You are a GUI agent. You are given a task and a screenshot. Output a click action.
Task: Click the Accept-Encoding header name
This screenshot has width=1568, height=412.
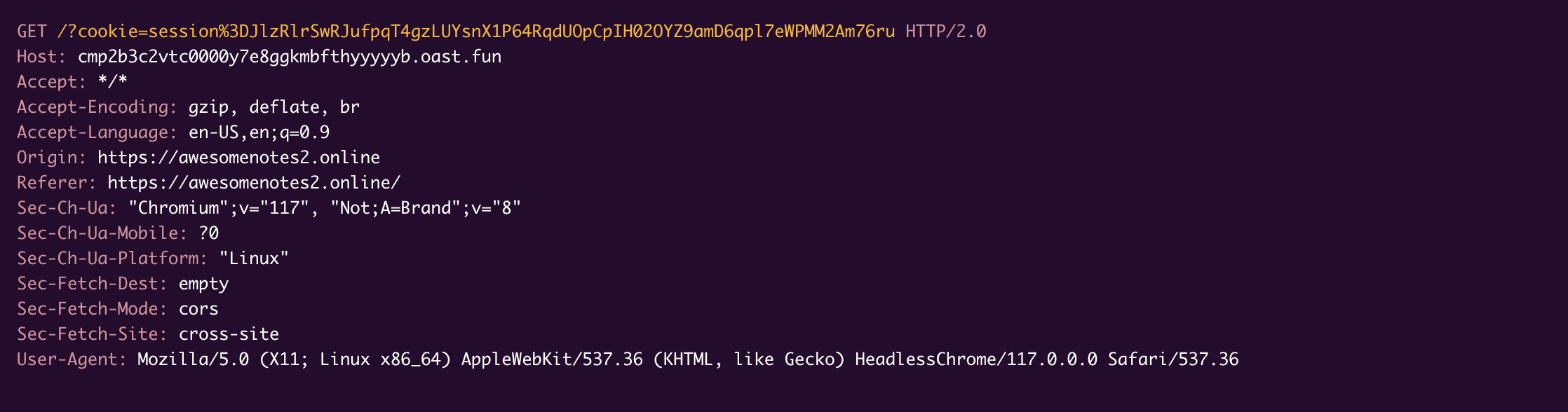(97, 107)
